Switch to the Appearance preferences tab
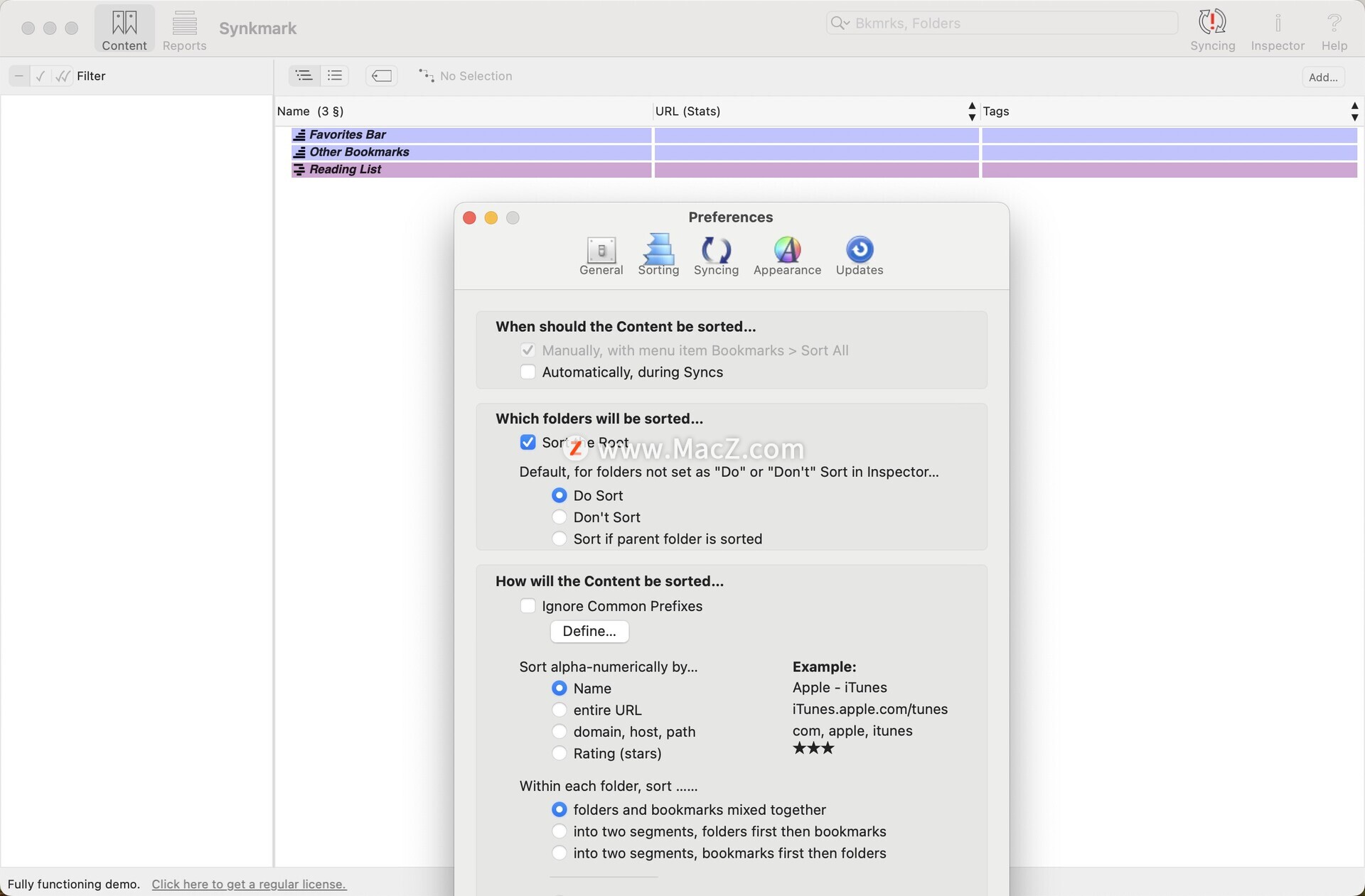 coord(787,256)
